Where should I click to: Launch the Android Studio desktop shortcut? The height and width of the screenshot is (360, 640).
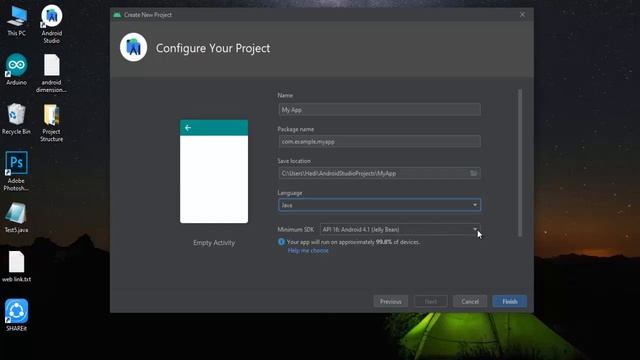coord(51,24)
